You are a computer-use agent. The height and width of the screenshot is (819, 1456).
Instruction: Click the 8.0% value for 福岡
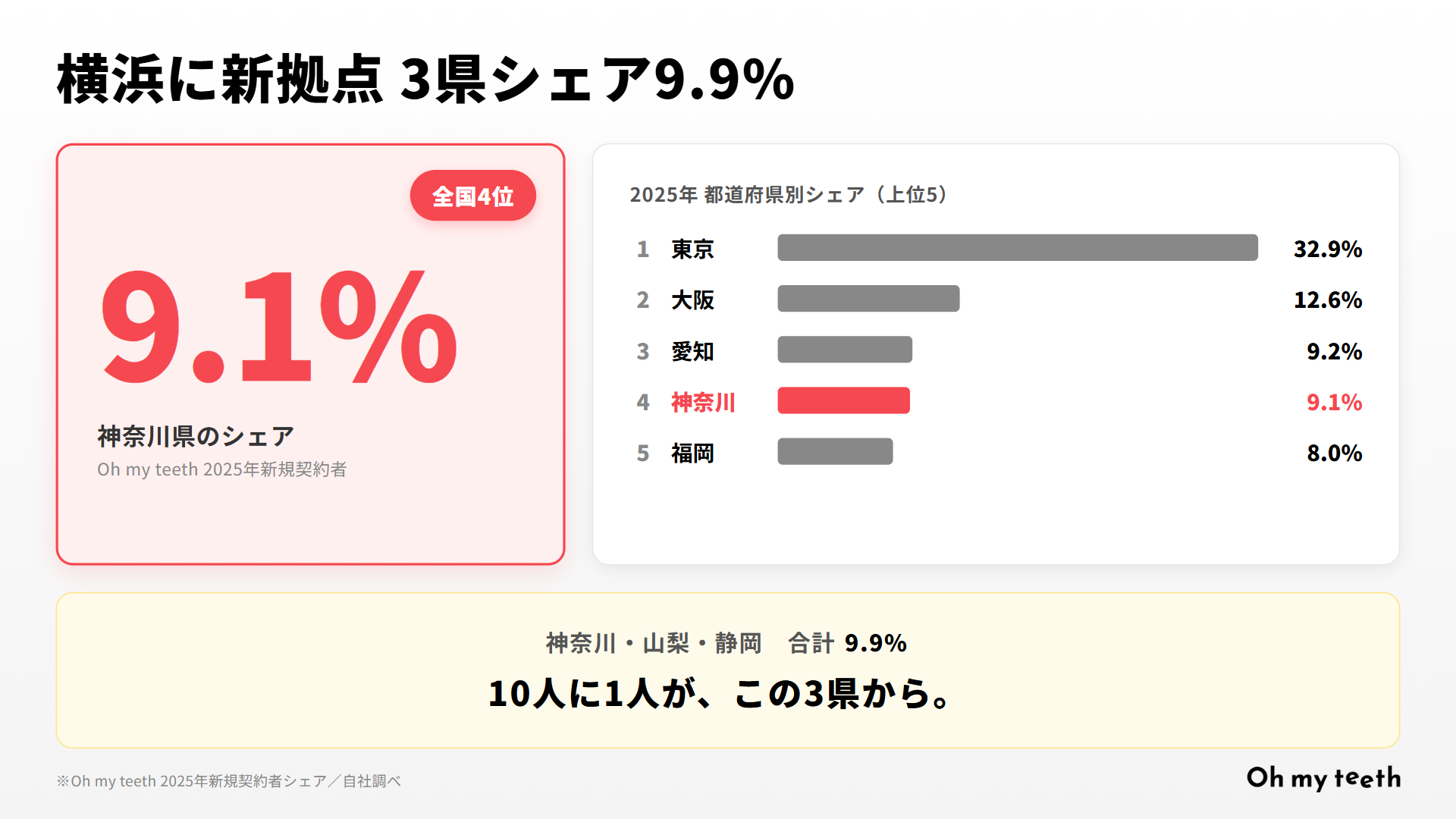[1334, 453]
